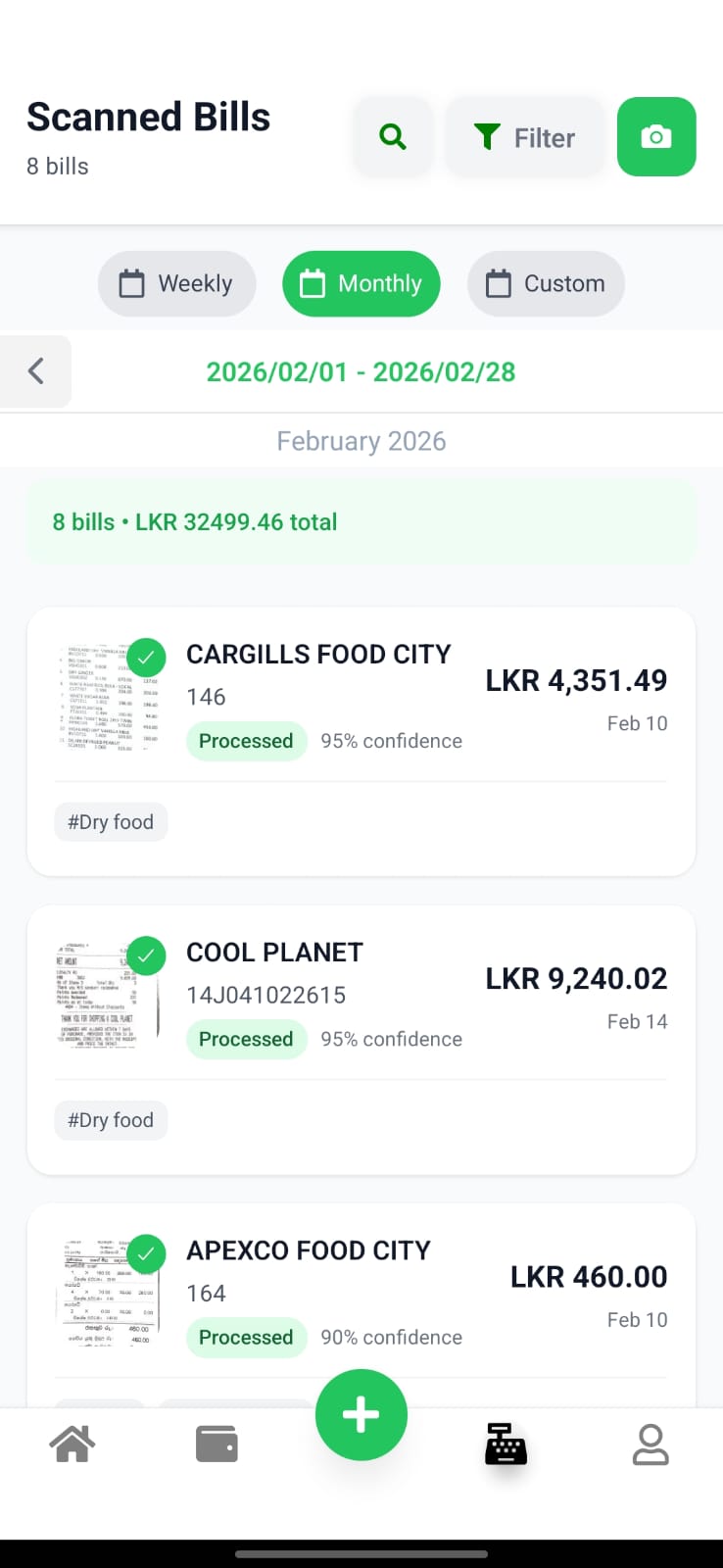Select the cash register bills icon
The width and height of the screenshot is (723, 1568).
pyautogui.click(x=506, y=1444)
